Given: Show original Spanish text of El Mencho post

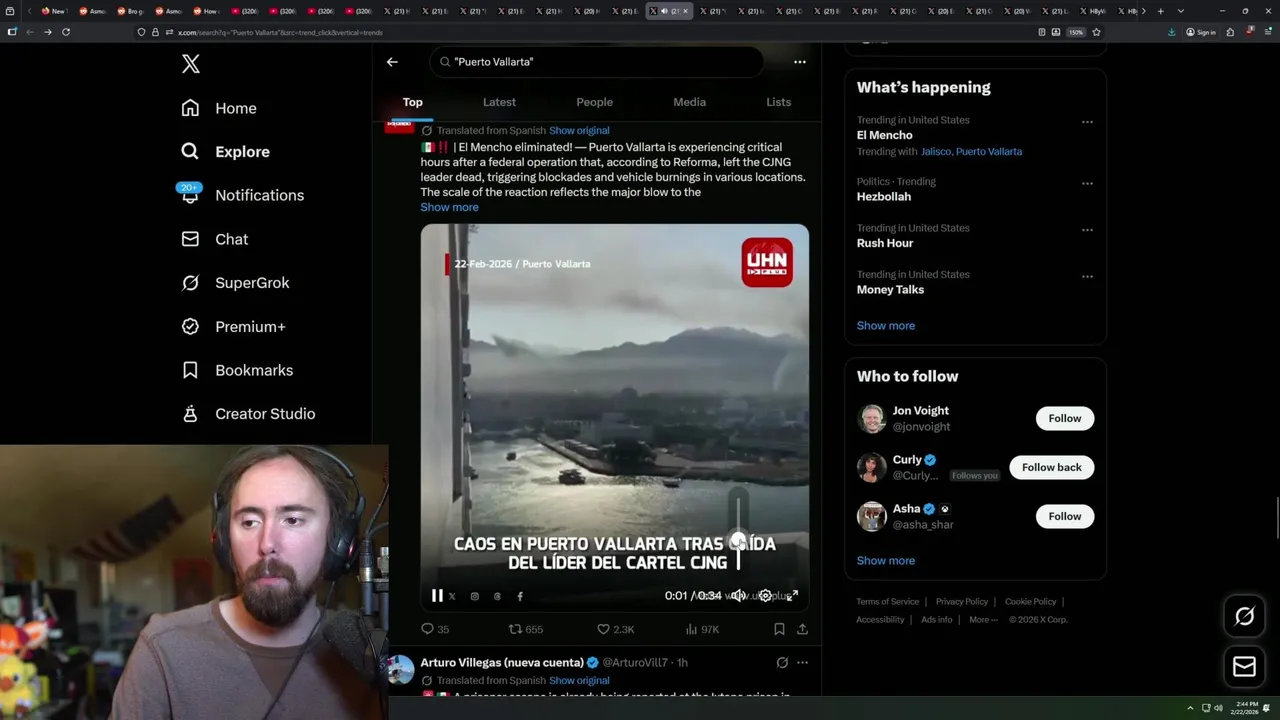Looking at the screenshot, I should (579, 131).
